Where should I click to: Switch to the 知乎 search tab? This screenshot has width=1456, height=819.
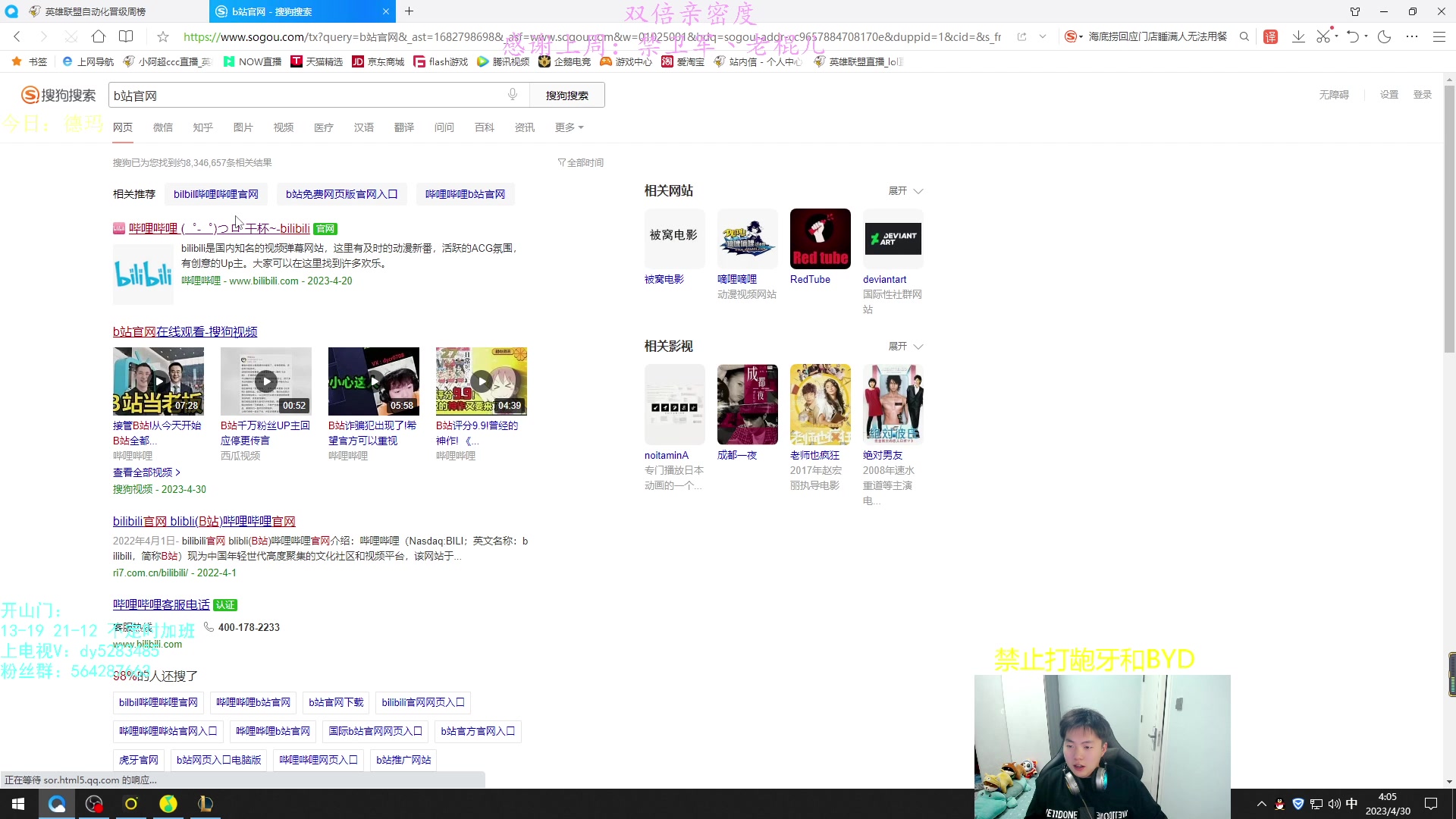(202, 127)
